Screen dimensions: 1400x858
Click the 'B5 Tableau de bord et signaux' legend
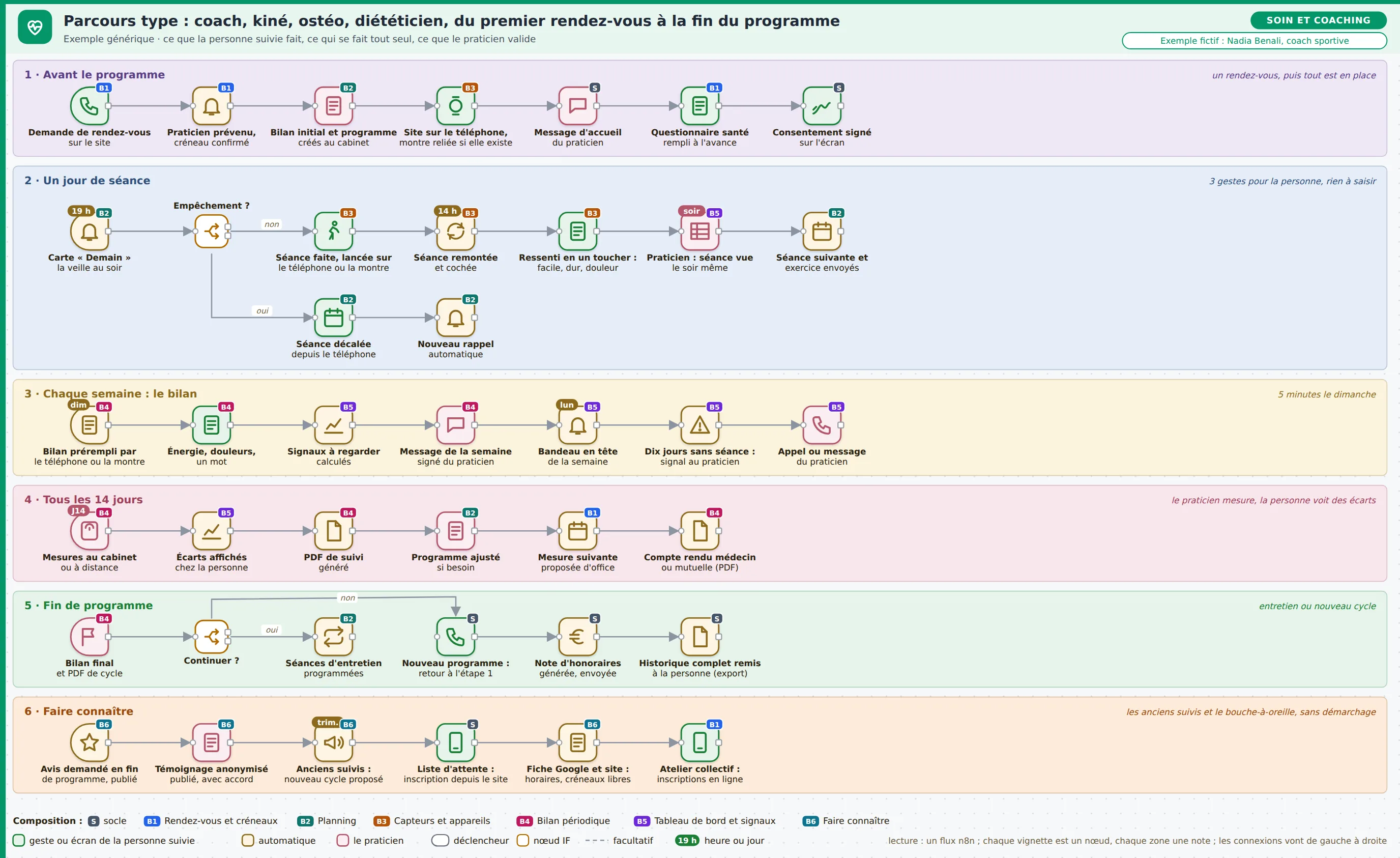pyautogui.click(x=705, y=820)
